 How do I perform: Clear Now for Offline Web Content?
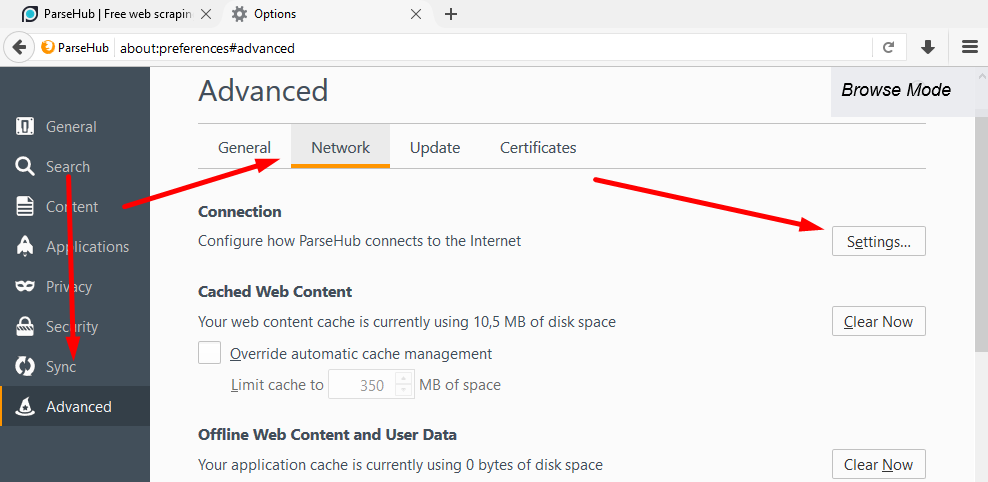click(x=878, y=464)
